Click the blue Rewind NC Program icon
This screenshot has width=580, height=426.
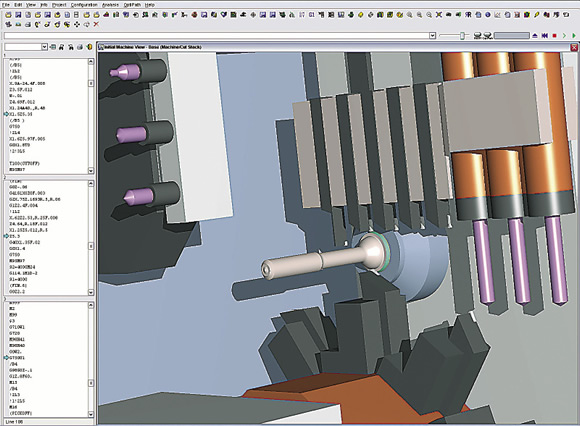(544, 36)
